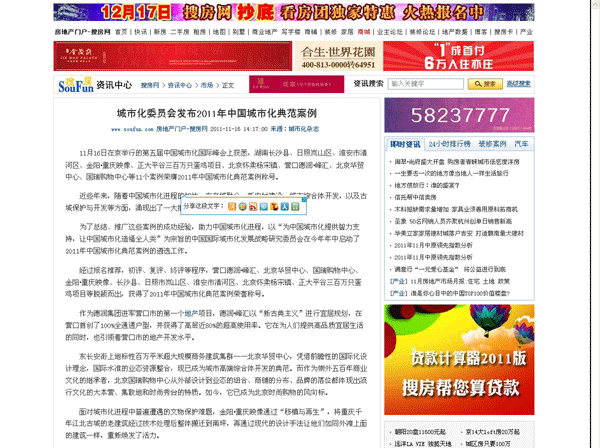Open red 商城 in top navigation
This screenshot has width=600, height=448.
tap(364, 32)
